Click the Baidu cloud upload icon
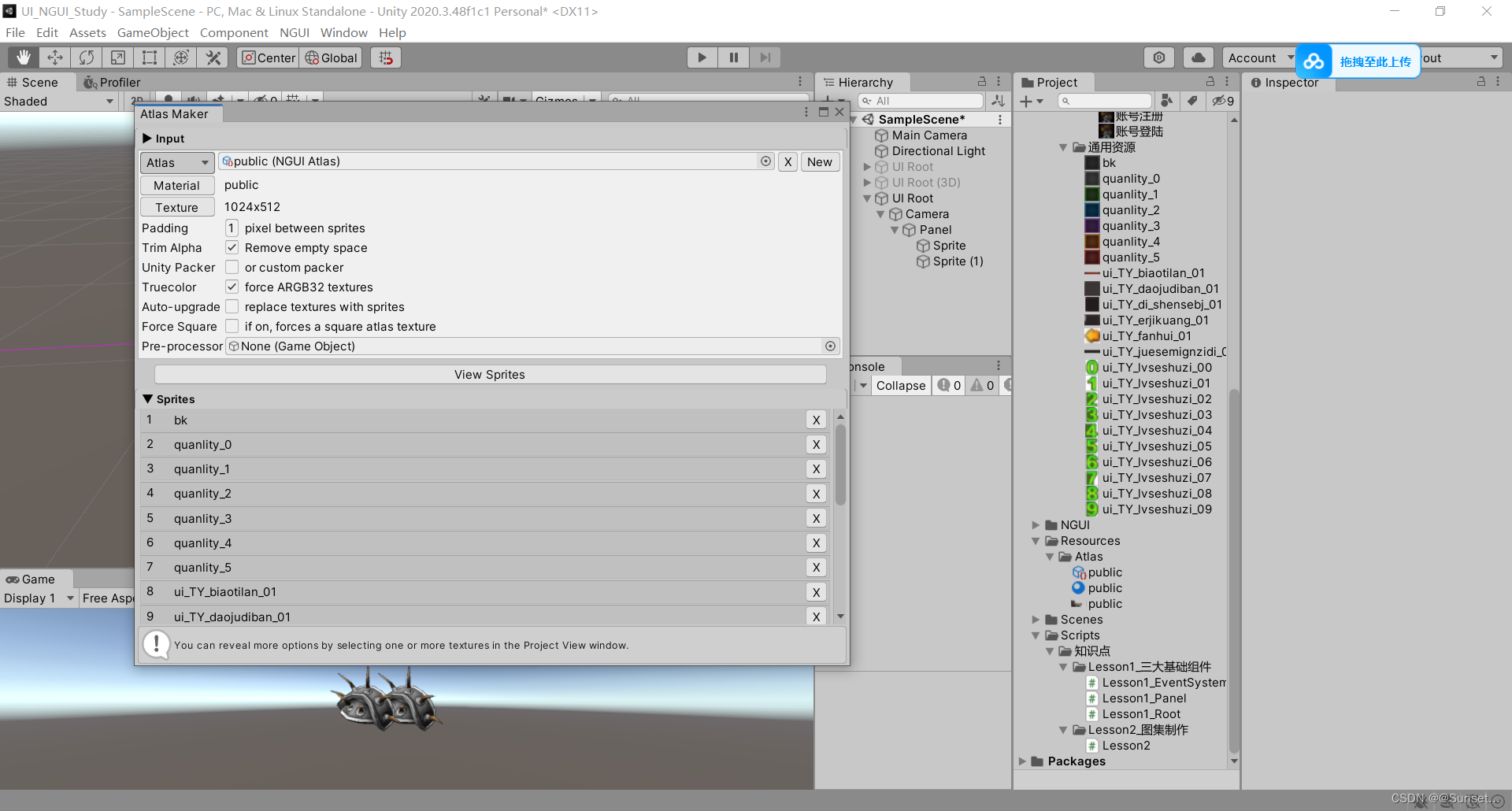This screenshot has width=1512, height=811. [1314, 61]
